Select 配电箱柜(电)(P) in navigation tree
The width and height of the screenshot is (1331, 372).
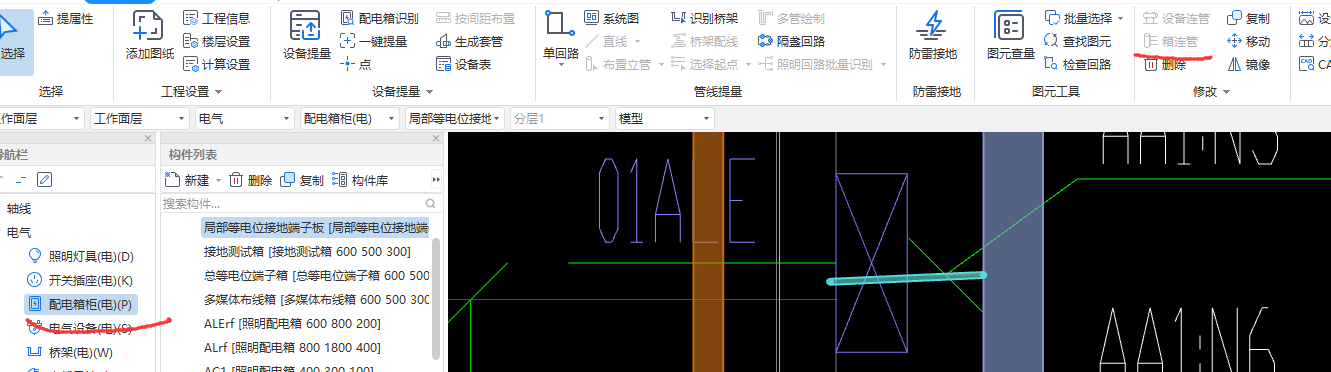tap(81, 304)
